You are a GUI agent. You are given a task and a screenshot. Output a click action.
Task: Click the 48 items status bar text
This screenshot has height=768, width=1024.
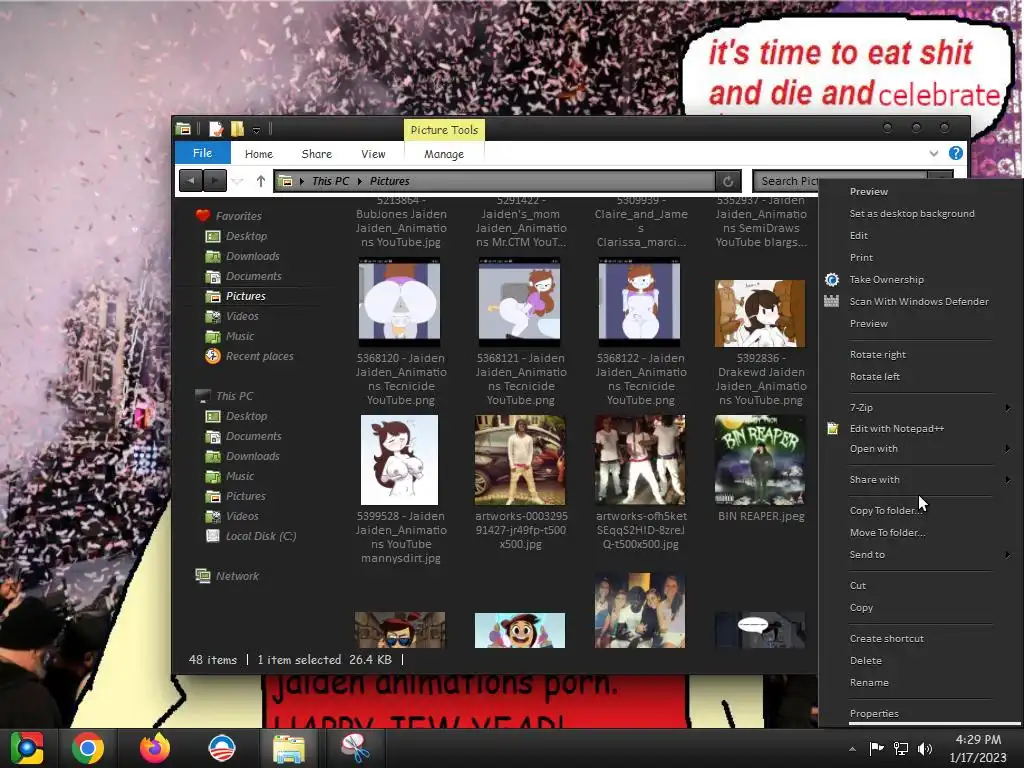[x=213, y=660]
